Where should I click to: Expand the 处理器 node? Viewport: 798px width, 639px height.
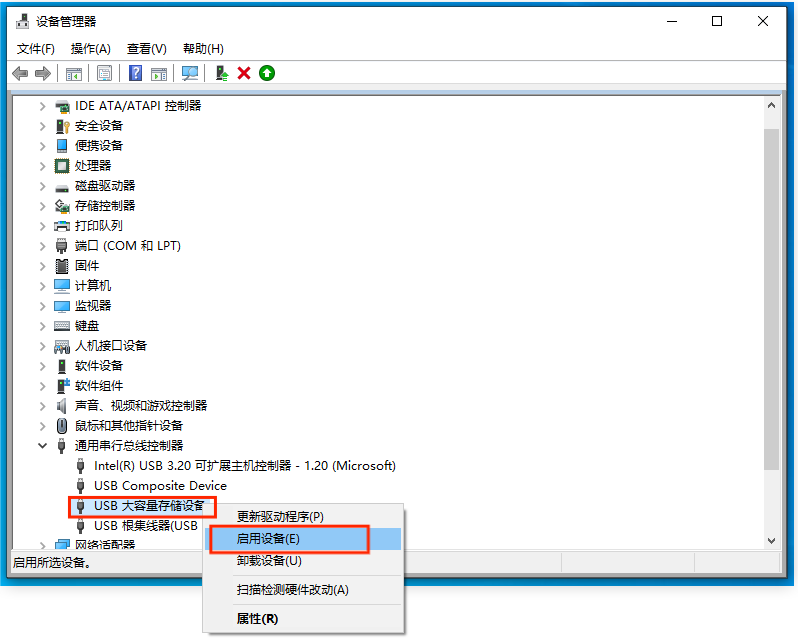click(x=43, y=166)
